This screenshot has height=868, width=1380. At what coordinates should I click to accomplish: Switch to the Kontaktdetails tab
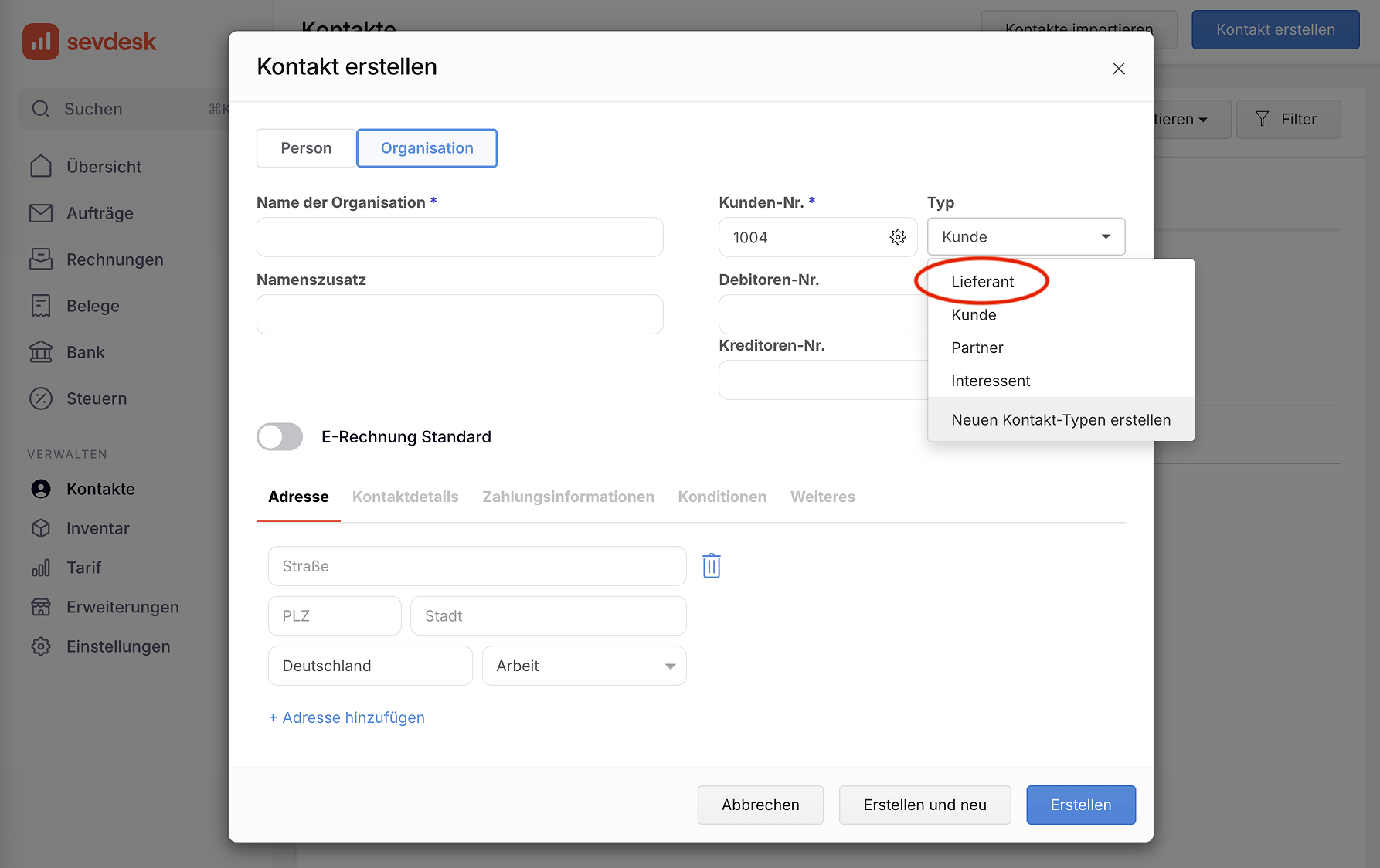click(405, 497)
